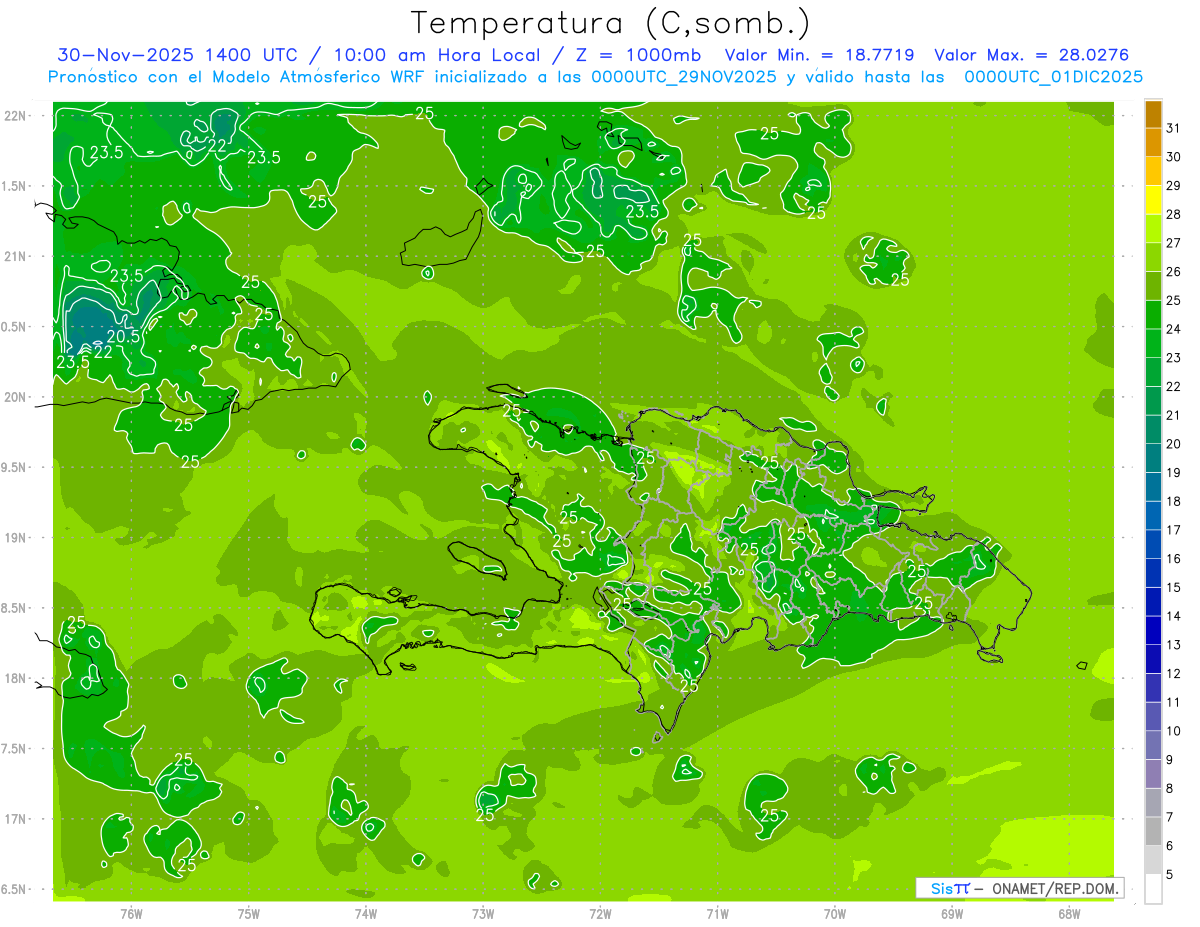
Task: Click the "Valor Max. = 28.0276" text
Action: (1031, 55)
